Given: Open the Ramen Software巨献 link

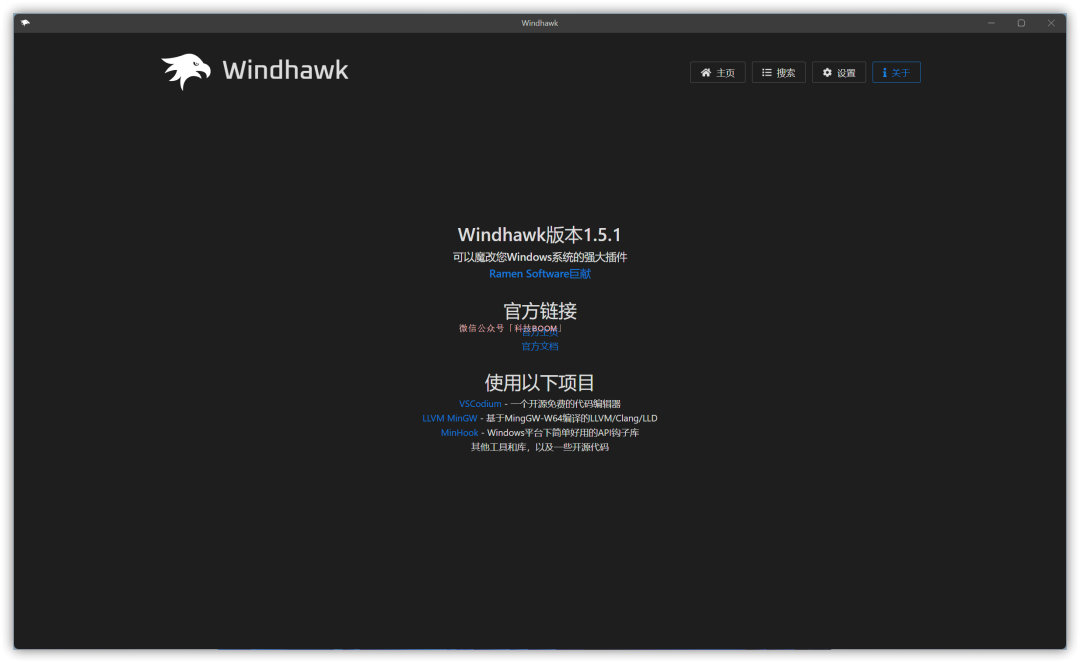Looking at the screenshot, I should click(540, 273).
